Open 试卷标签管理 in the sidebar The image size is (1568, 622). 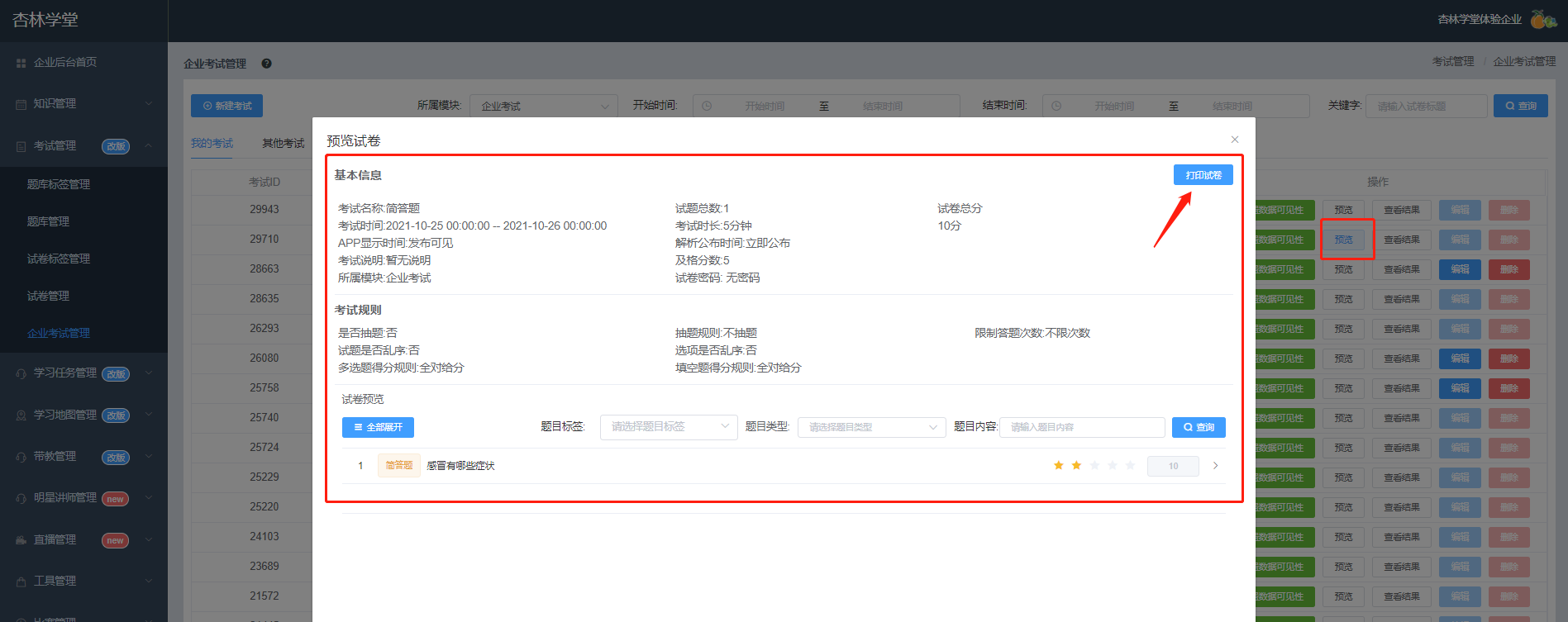coord(59,259)
